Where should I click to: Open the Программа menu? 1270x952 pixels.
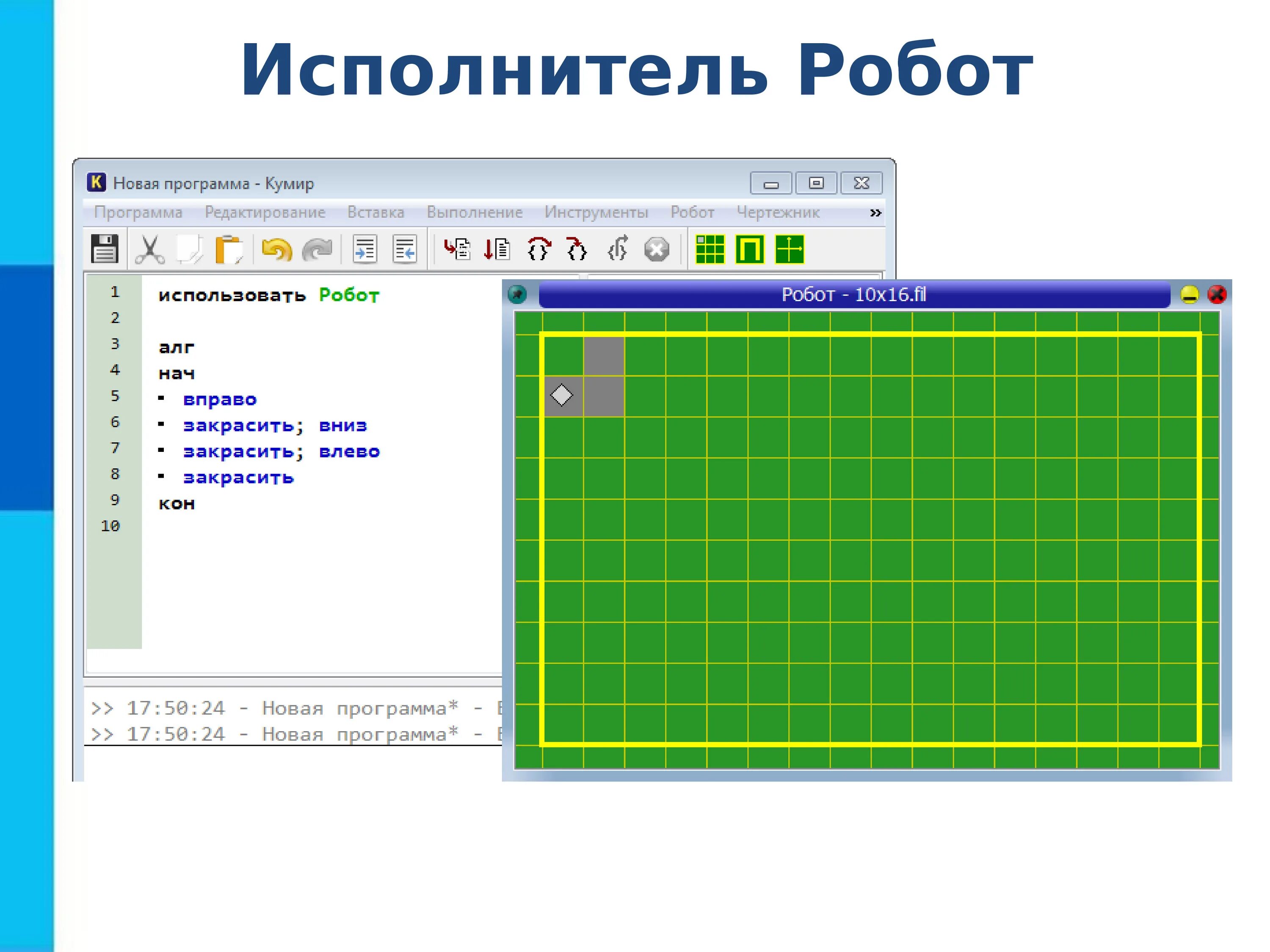click(x=138, y=212)
